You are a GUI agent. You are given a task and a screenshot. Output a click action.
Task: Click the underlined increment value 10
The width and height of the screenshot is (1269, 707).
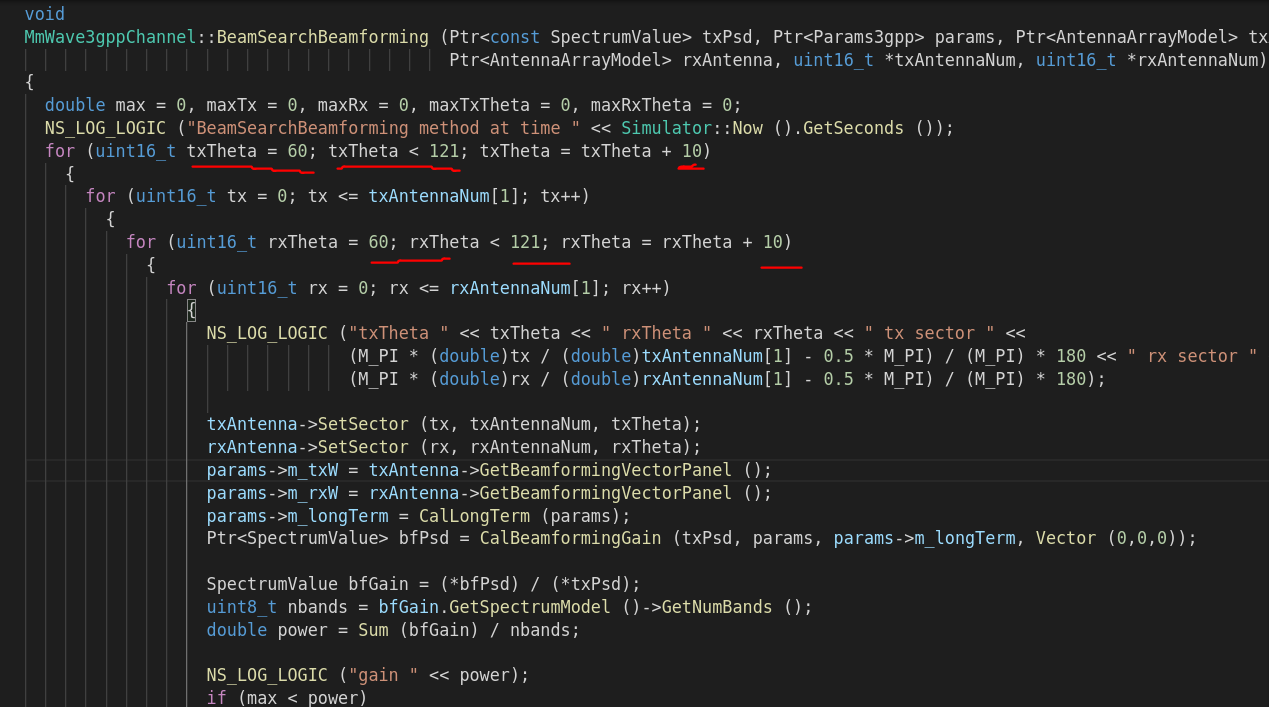[691, 150]
